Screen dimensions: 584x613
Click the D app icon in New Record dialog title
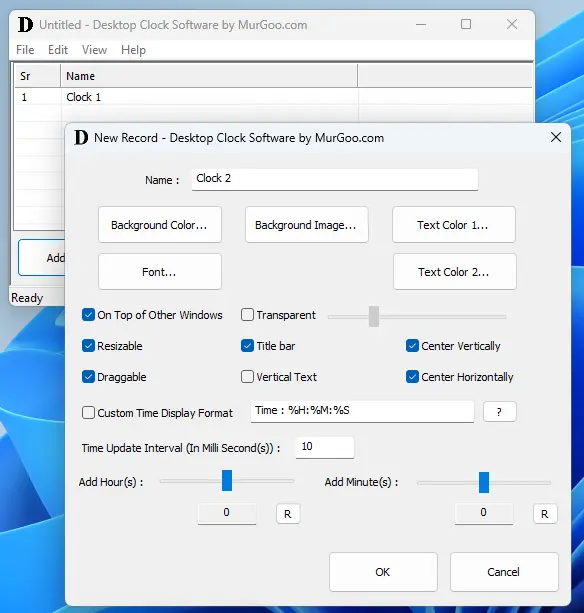tap(81, 138)
